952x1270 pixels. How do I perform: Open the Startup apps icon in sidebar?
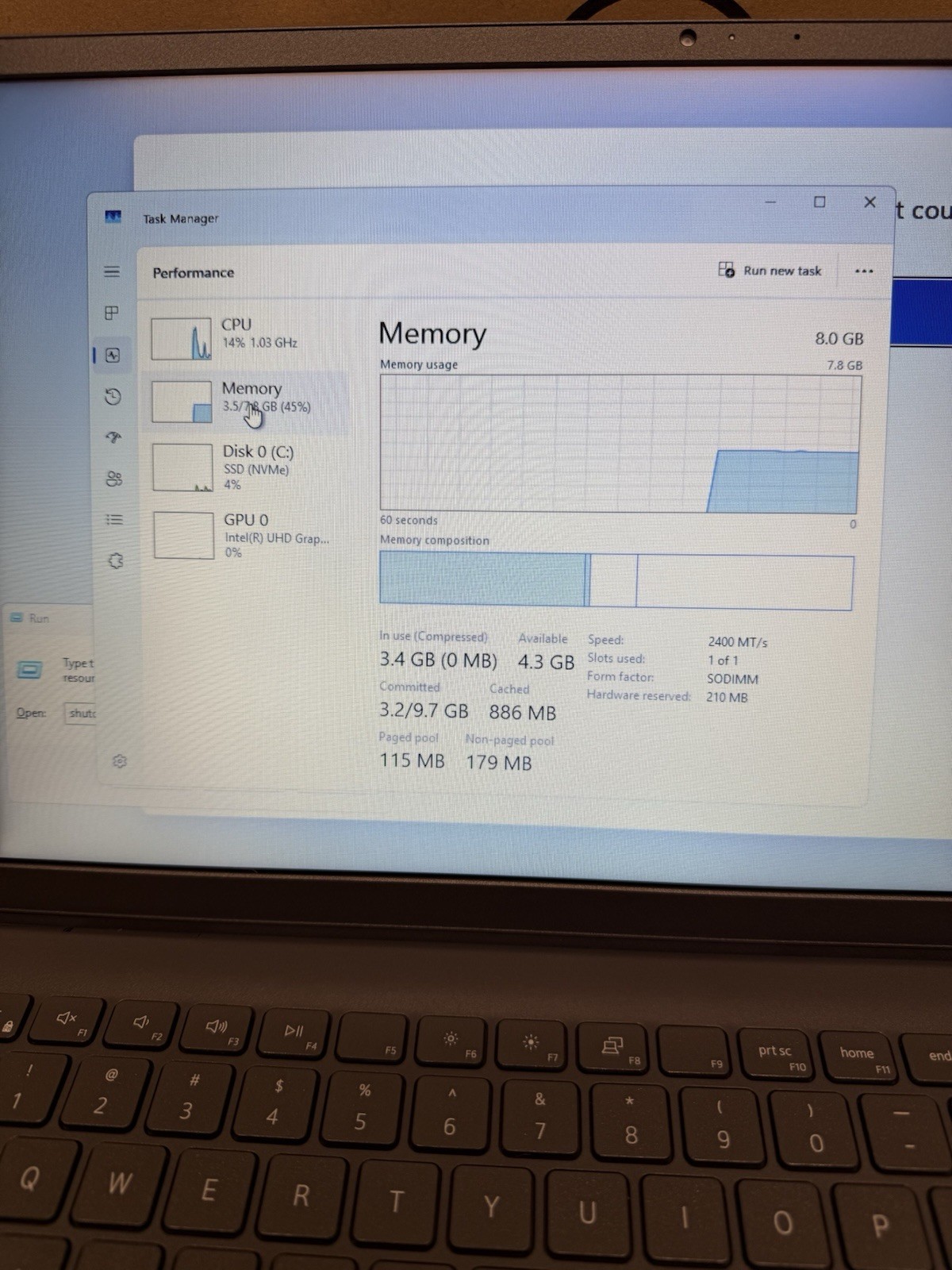113,437
